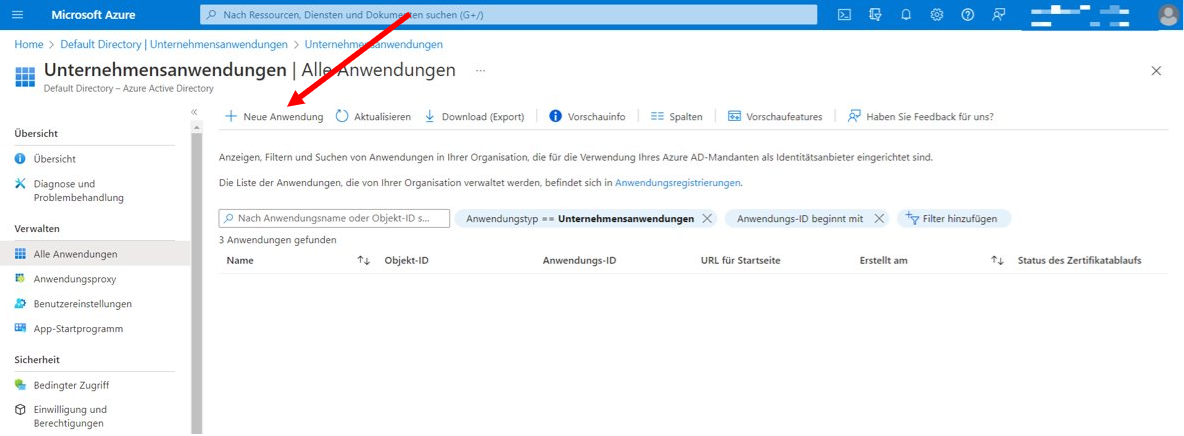Open the help question mark icon
The height and width of the screenshot is (436, 1184).
pos(967,14)
